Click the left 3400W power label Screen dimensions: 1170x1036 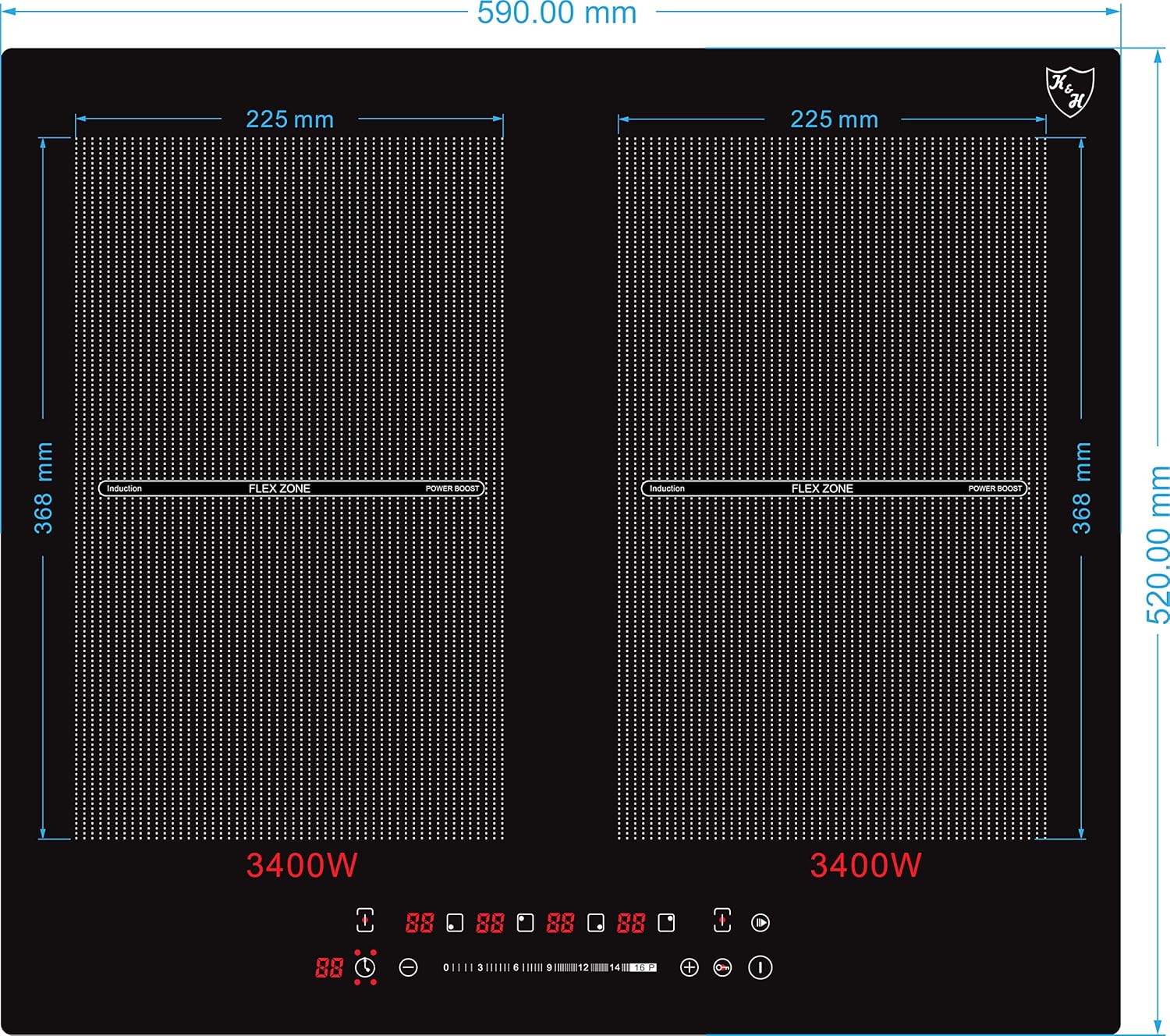click(x=302, y=865)
